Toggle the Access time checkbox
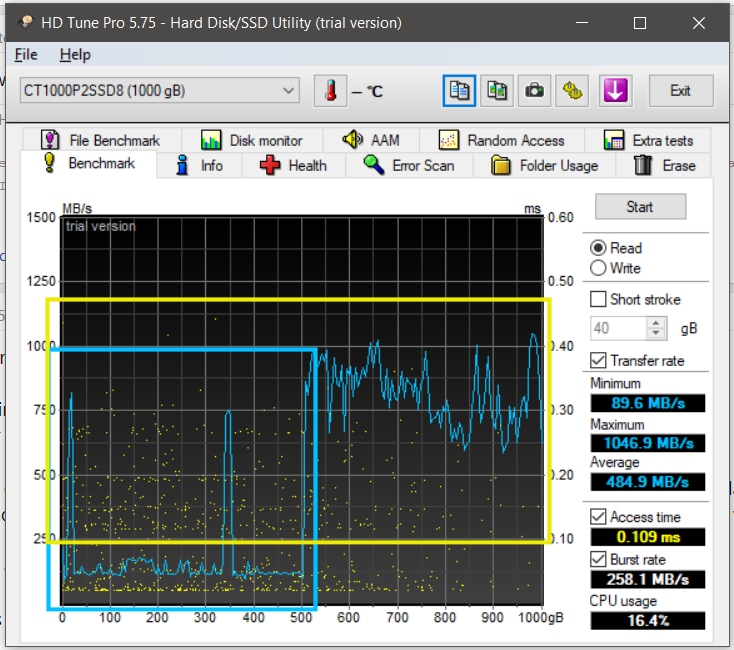 click(598, 517)
